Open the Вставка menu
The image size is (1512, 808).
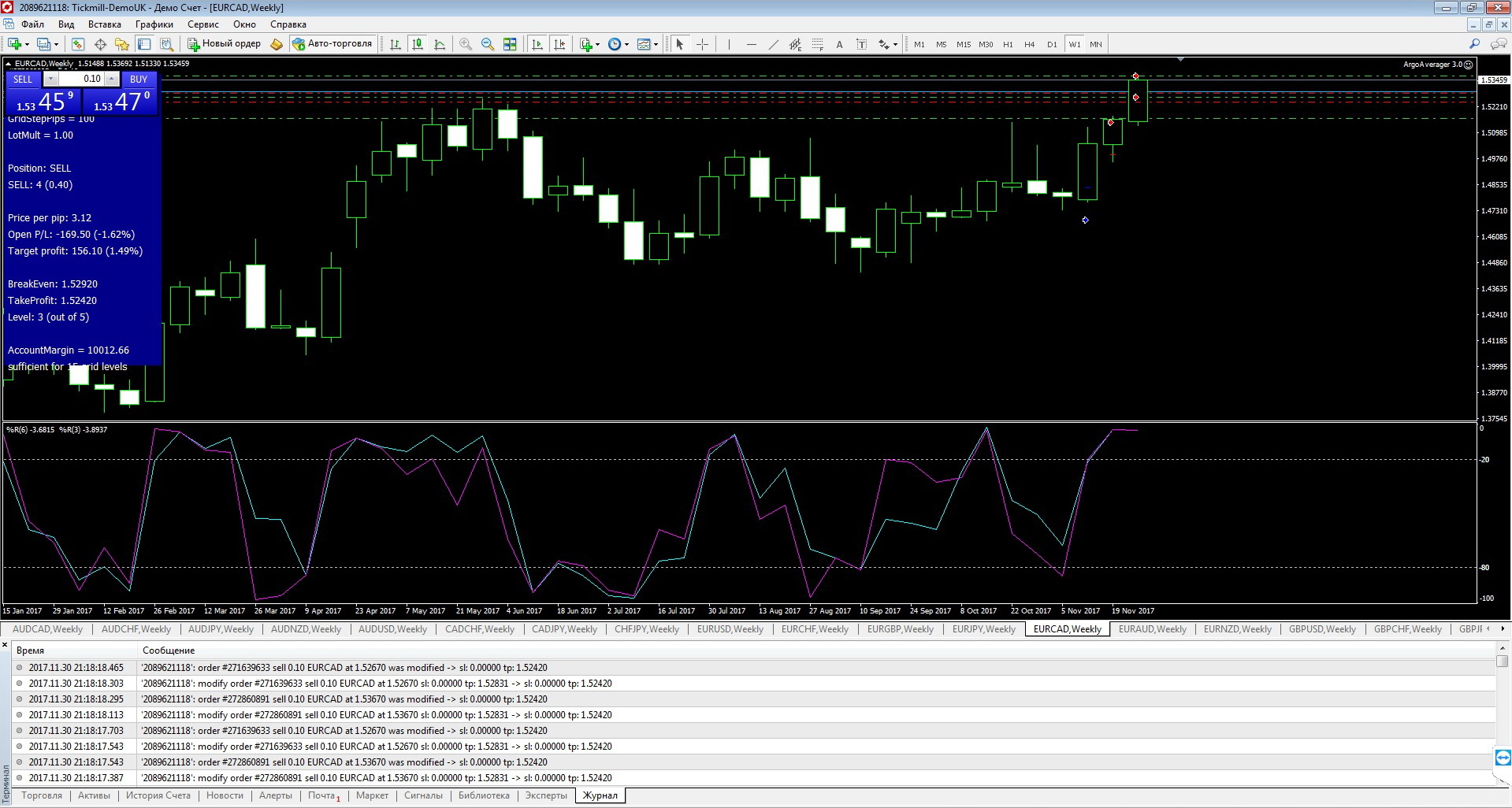105,24
